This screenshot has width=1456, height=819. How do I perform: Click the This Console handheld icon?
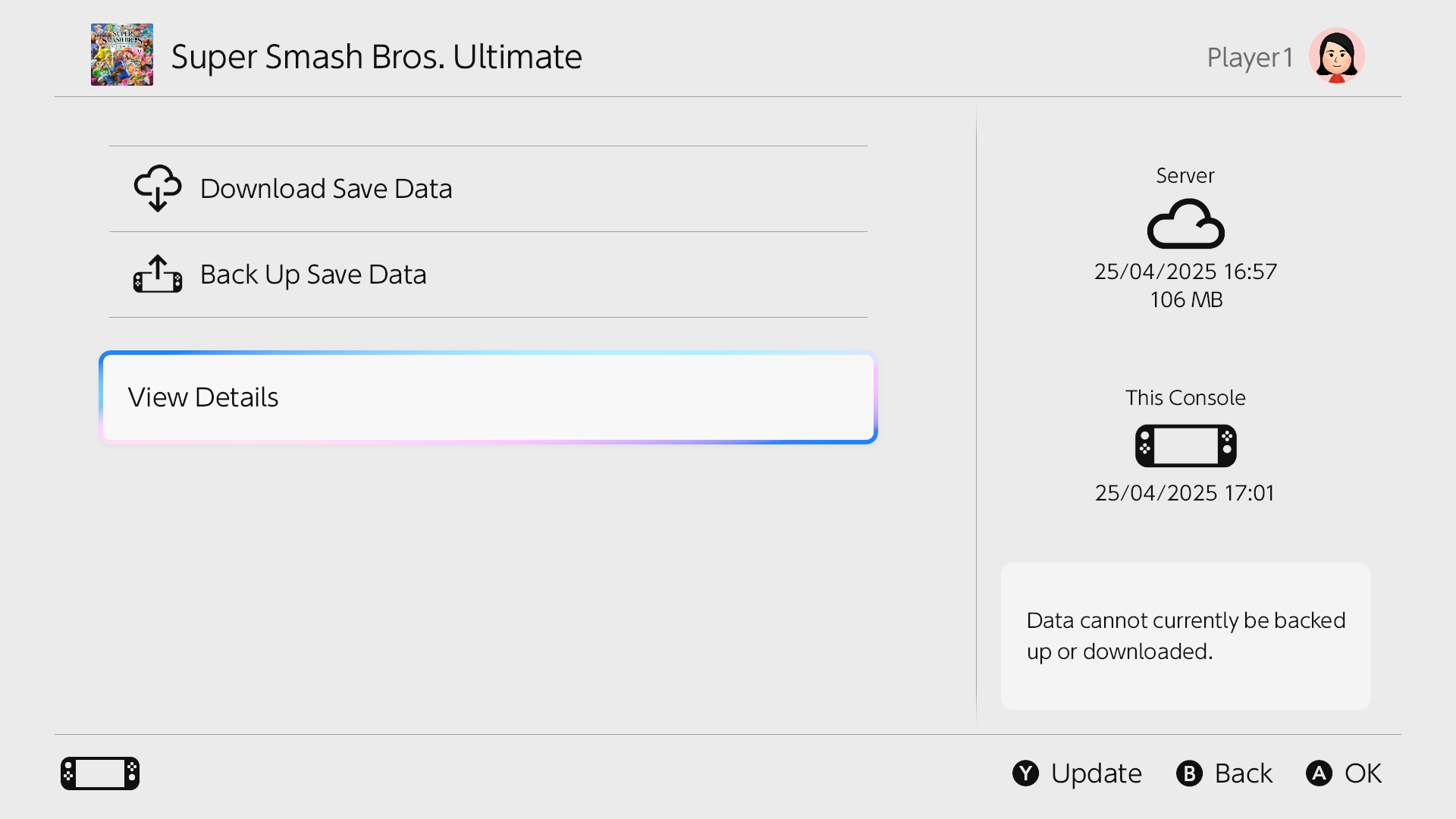(1185, 445)
